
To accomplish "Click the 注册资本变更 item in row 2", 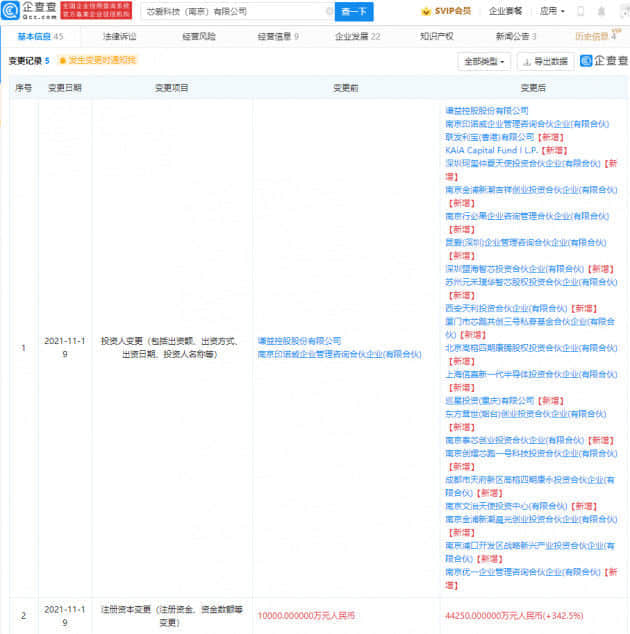I will click(x=171, y=616).
